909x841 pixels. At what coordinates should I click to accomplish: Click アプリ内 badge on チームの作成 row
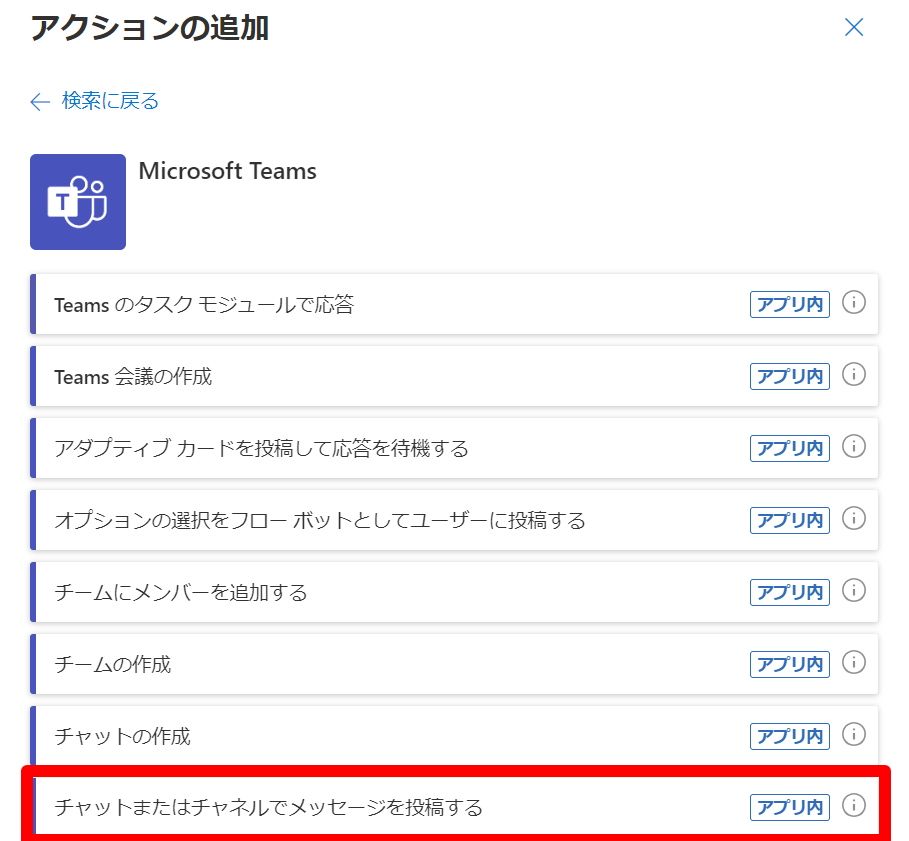tap(789, 664)
